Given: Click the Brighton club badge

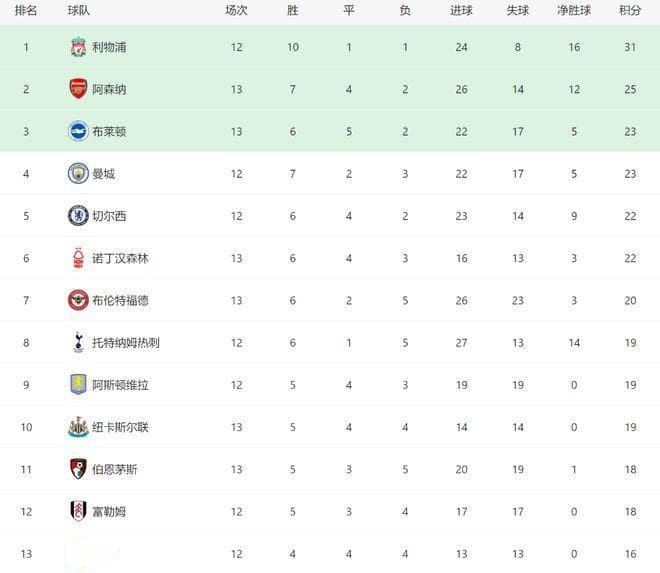Looking at the screenshot, I should [x=78, y=131].
